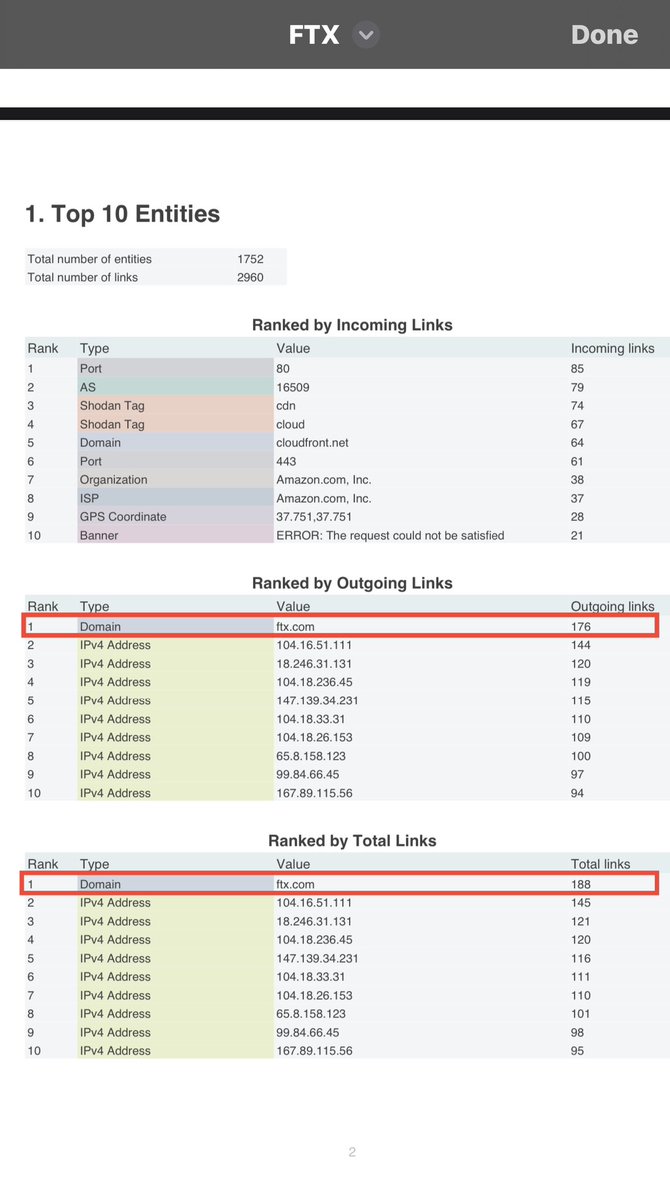Click ftx.com in the Outgoing Links table
Screen dimensions: 670x1199
[296, 627]
